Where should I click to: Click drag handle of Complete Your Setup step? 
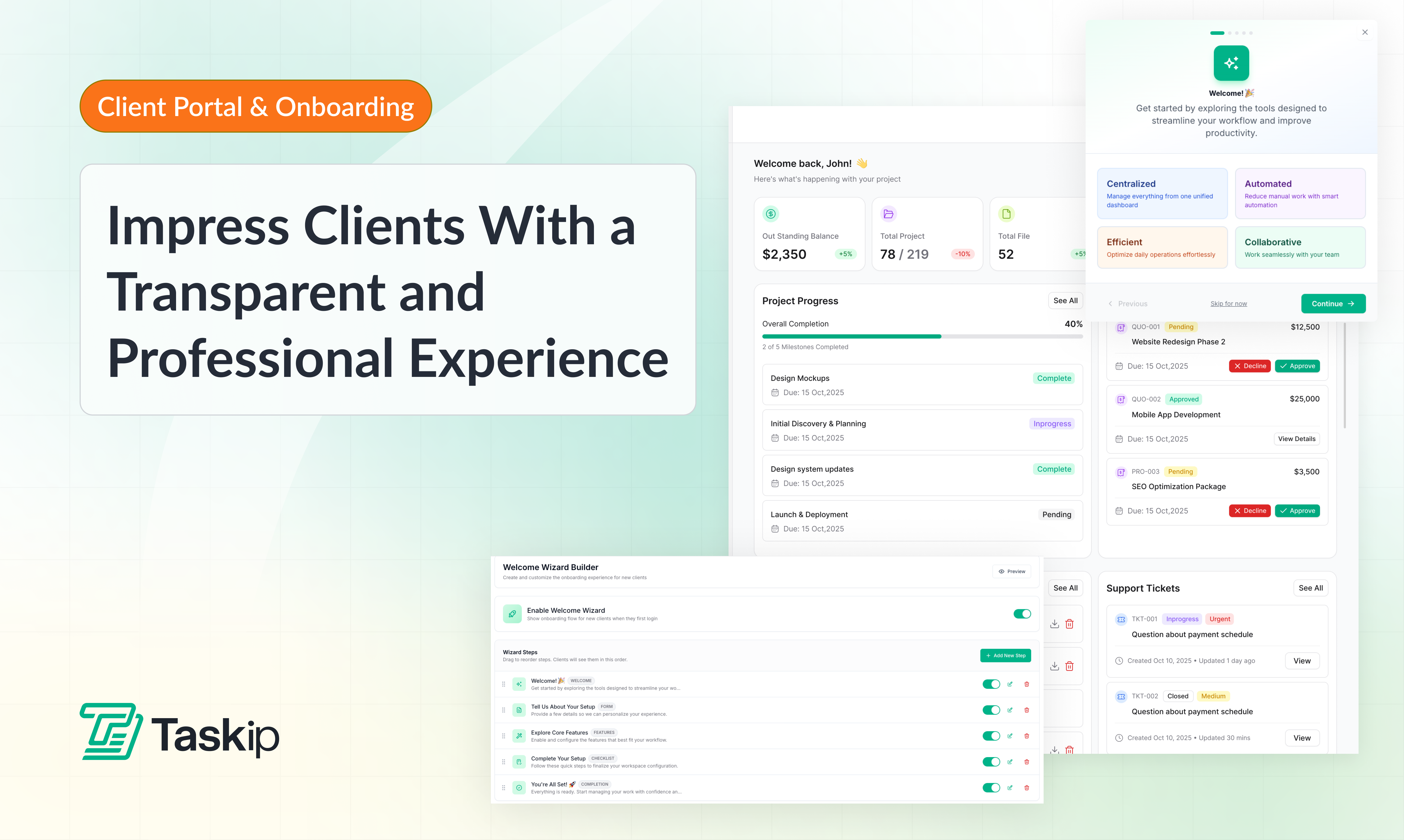503,762
